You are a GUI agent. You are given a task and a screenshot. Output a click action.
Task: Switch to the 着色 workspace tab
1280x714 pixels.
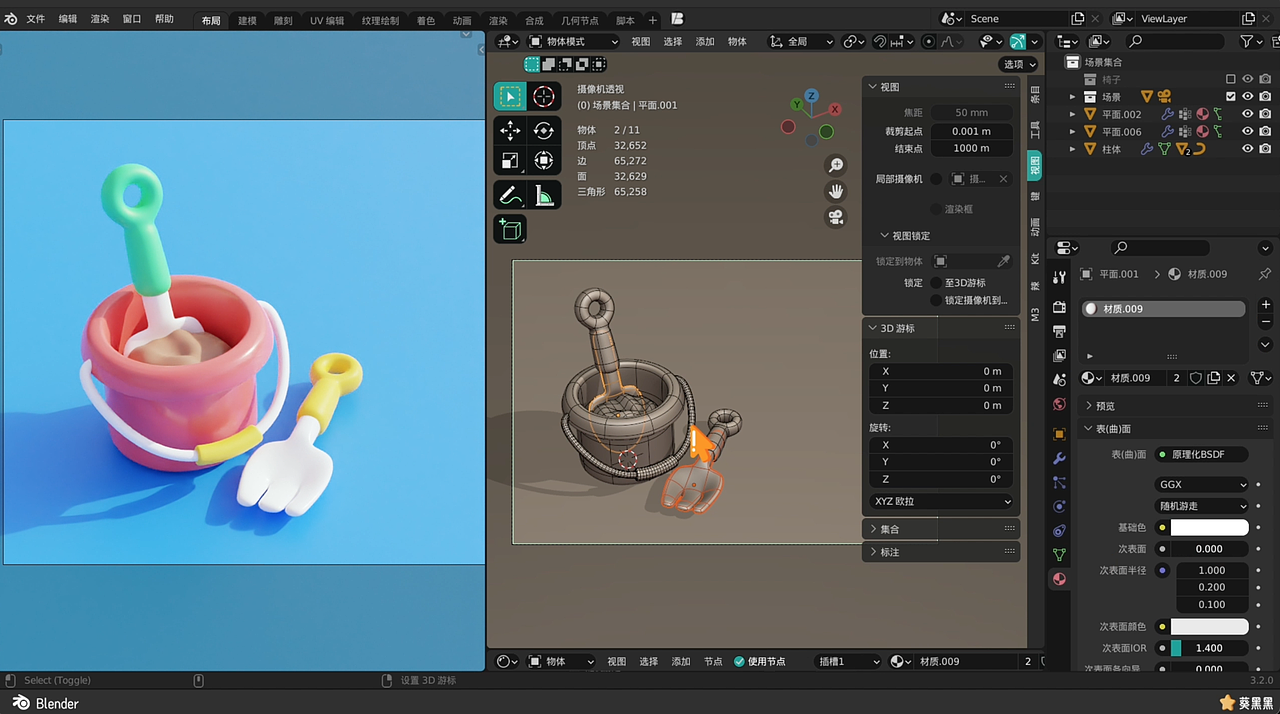pyautogui.click(x=426, y=20)
